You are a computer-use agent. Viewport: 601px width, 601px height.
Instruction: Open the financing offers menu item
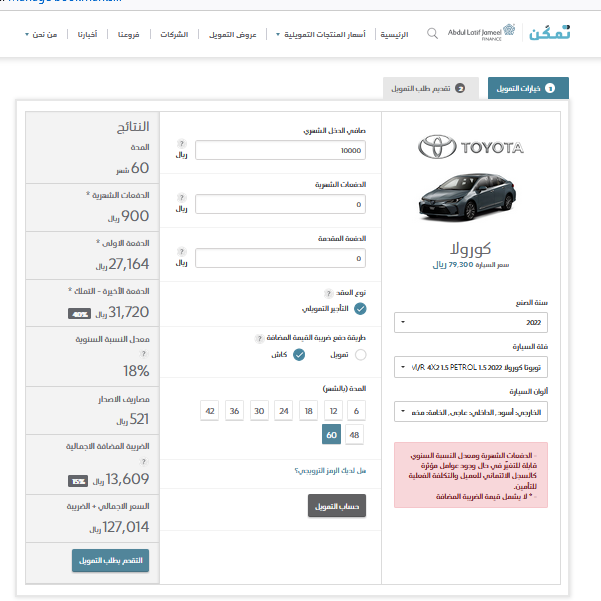233,34
